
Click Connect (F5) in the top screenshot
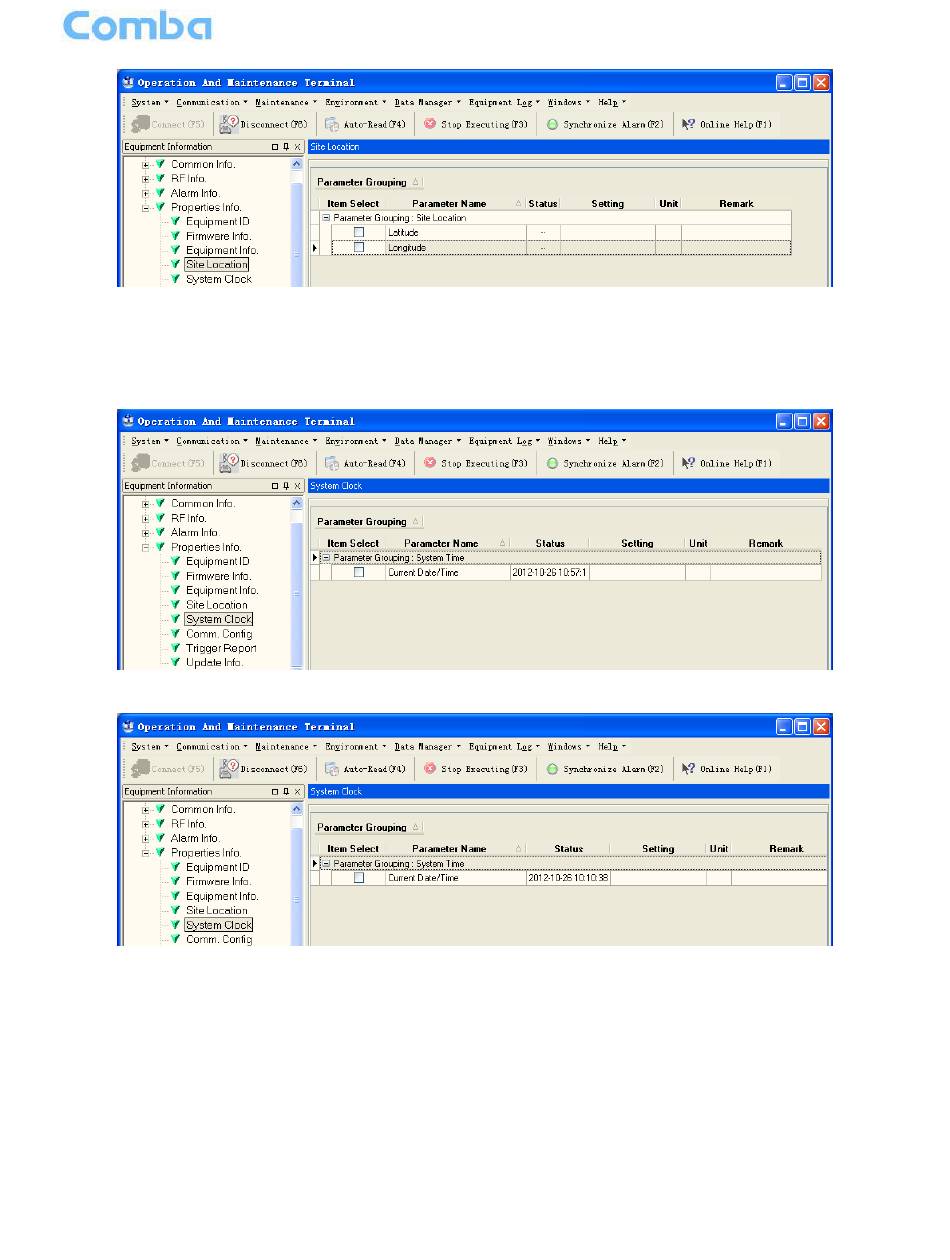click(166, 125)
